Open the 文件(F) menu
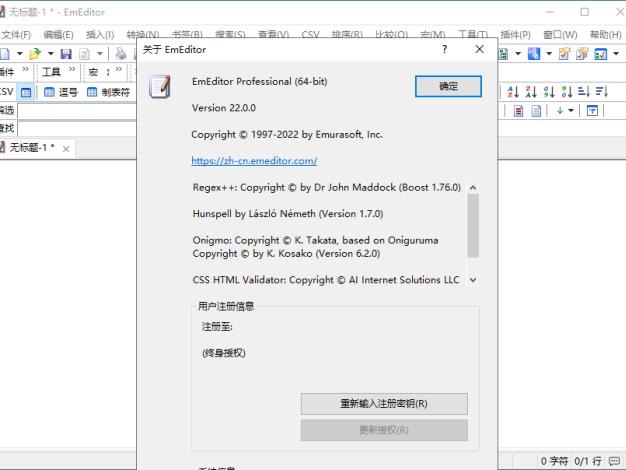Image resolution: width=626 pixels, height=470 pixels. [16, 35]
